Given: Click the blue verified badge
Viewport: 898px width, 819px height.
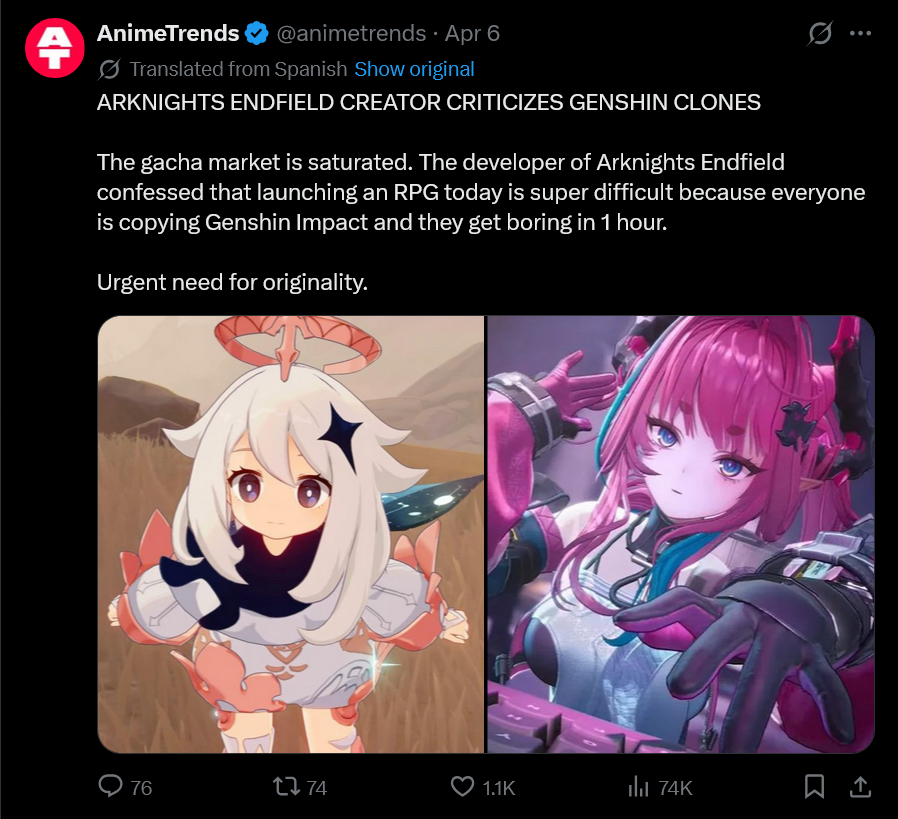Looking at the screenshot, I should coord(257,34).
